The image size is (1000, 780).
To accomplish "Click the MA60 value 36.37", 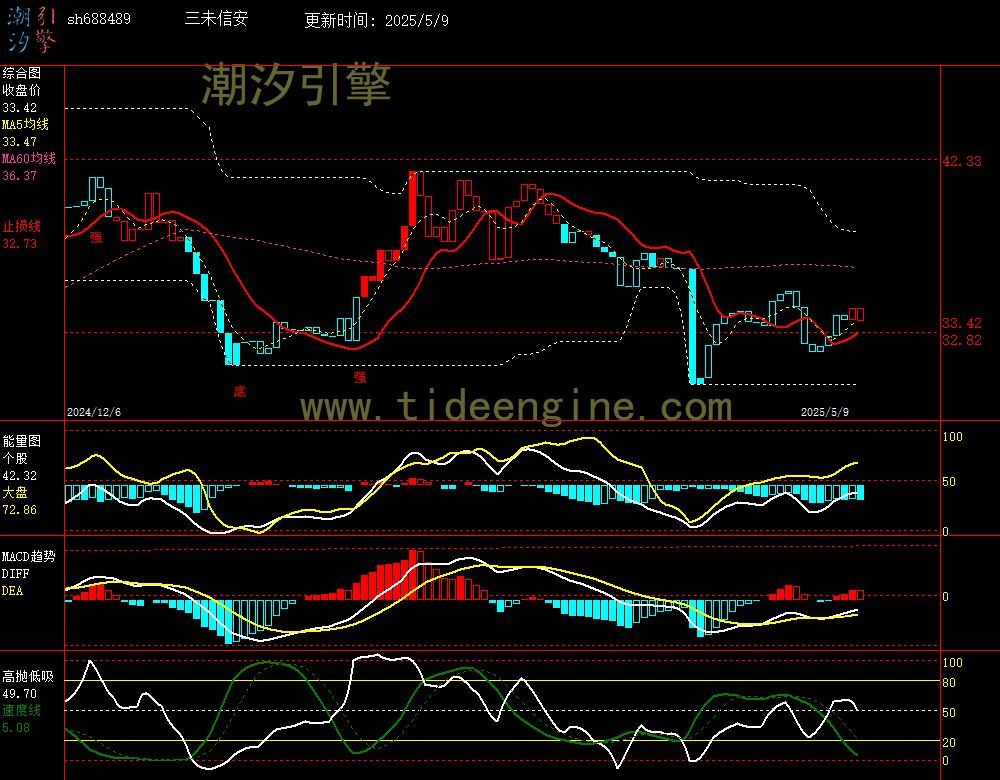I will pyautogui.click(x=20, y=175).
